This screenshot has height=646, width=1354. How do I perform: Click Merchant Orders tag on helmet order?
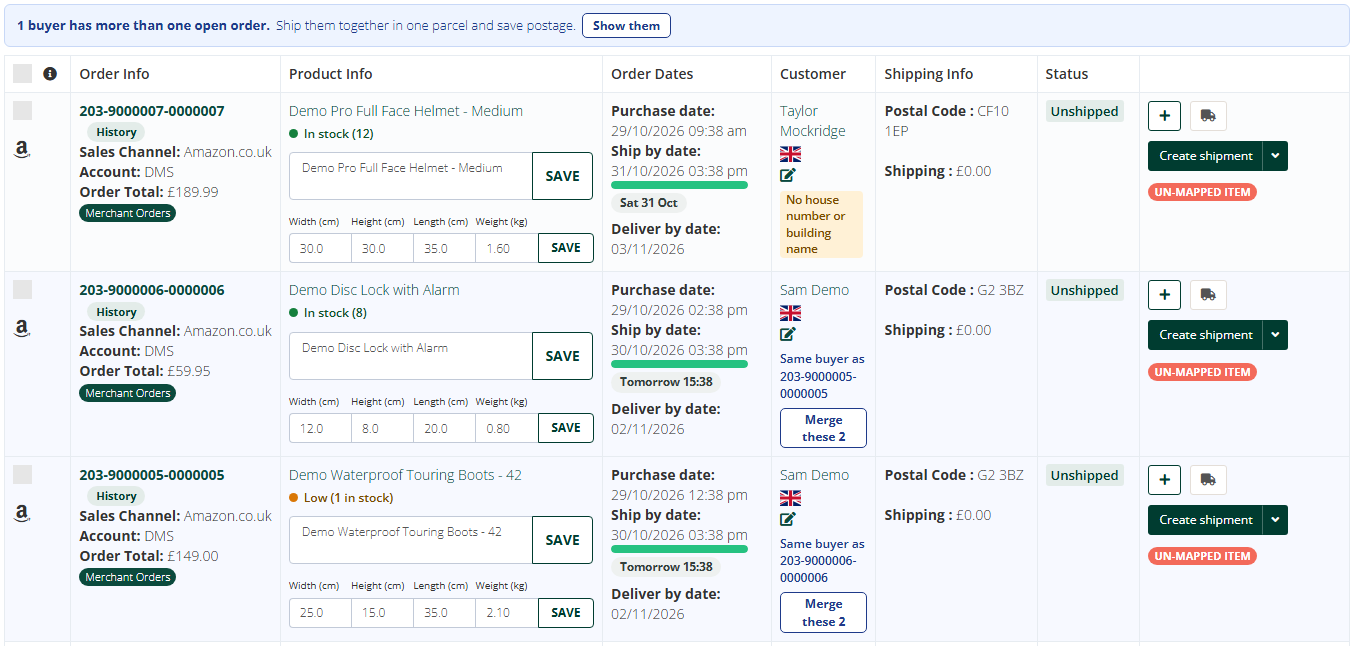(128, 213)
